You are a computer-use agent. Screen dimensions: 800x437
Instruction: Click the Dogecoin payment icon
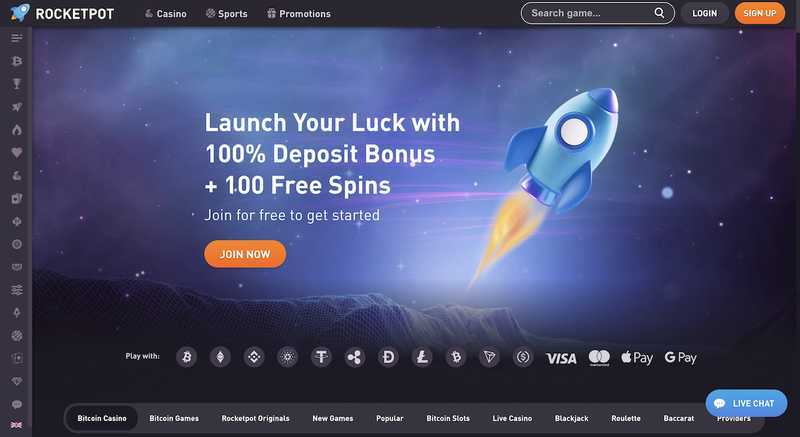pos(388,357)
